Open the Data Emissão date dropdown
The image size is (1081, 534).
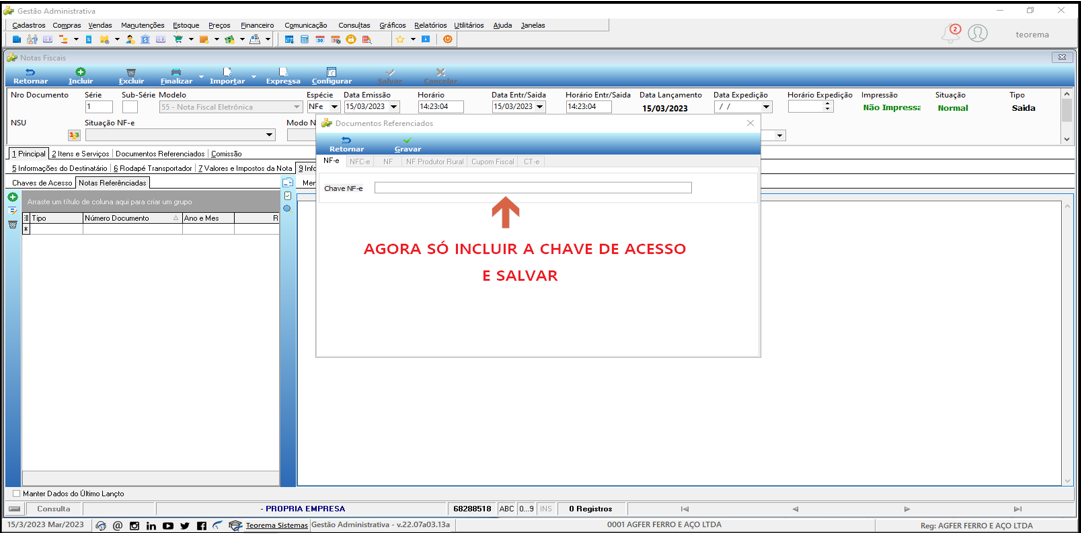pos(395,107)
